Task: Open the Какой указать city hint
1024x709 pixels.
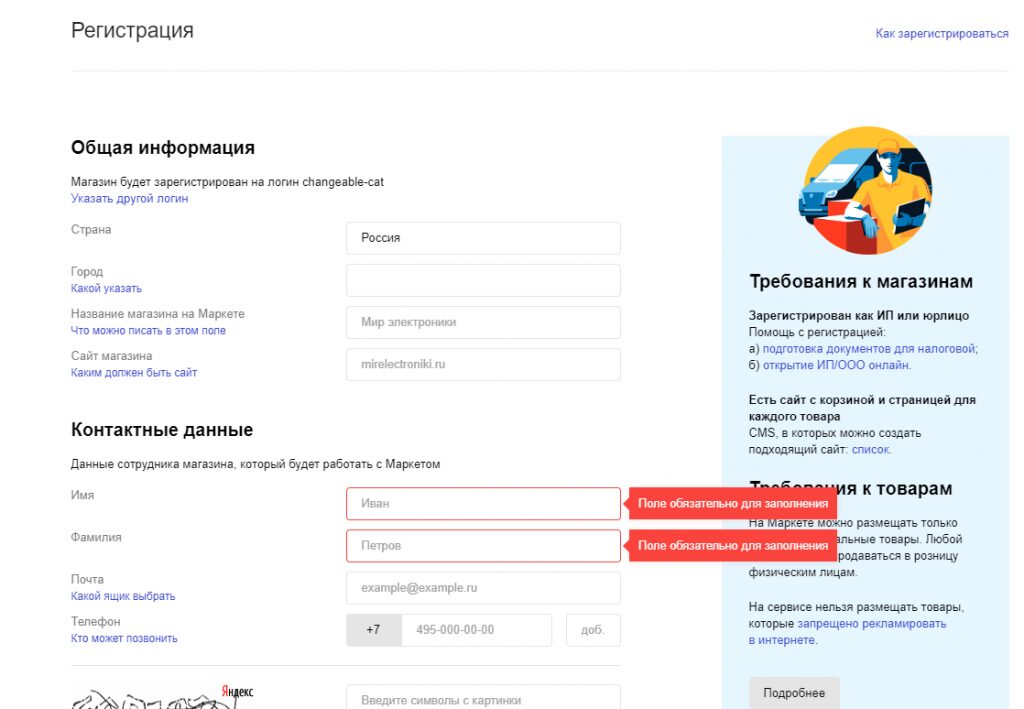Action: [x=106, y=288]
